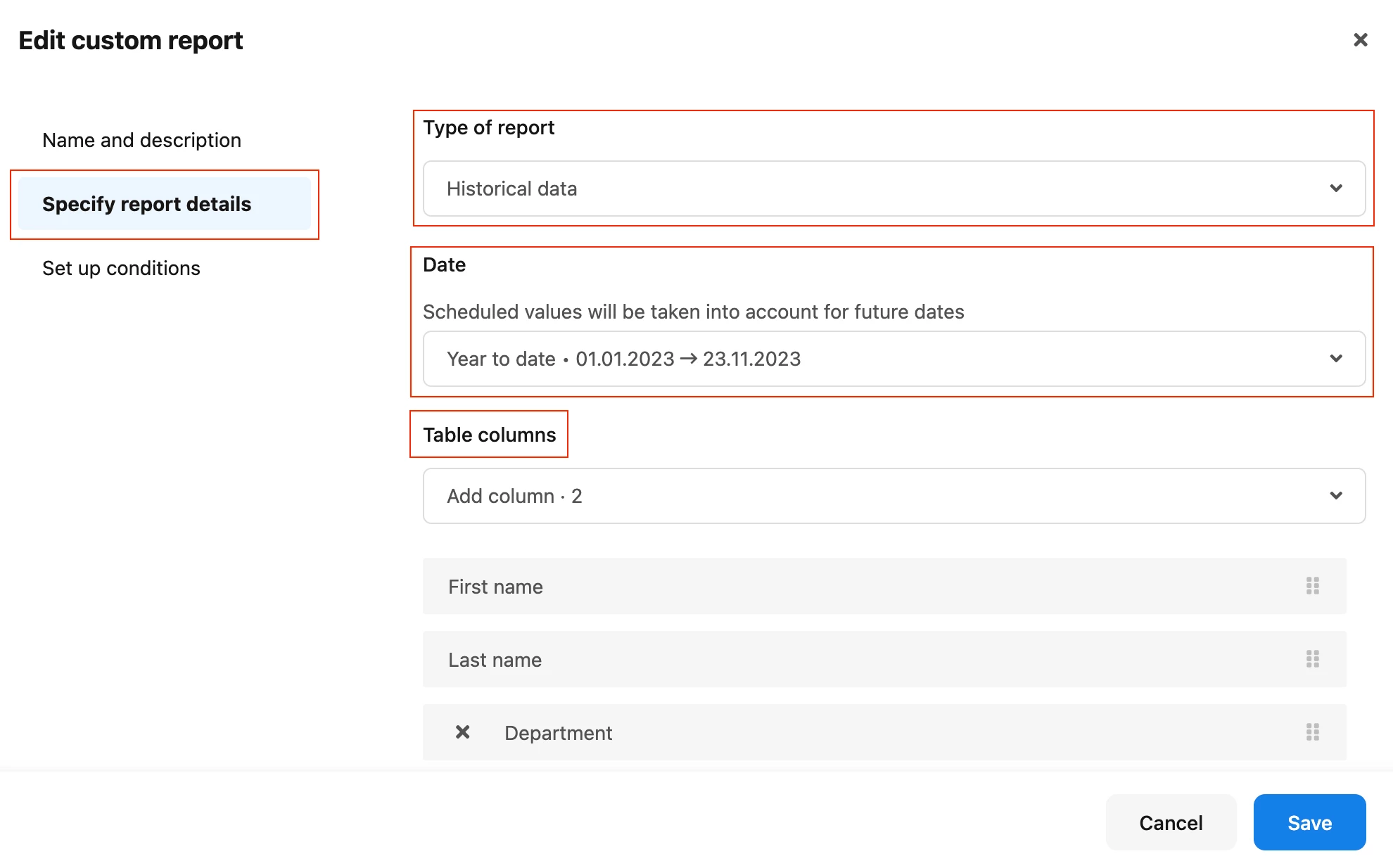Select the Last name column row
The height and width of the screenshot is (868, 1393).
point(884,659)
